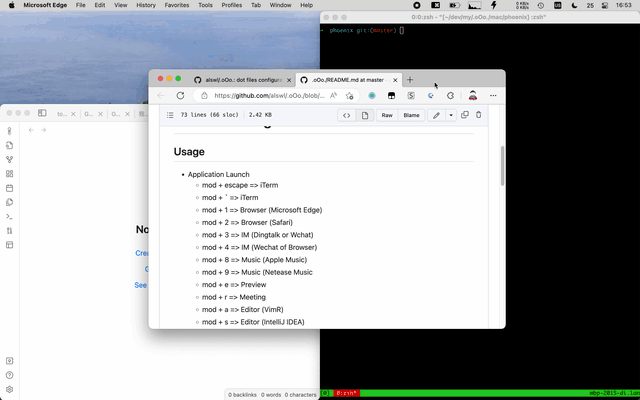Screen dimensions: 640x400
Task: Close the alswl/.oOo. dot files tab
Action: tap(289, 80)
